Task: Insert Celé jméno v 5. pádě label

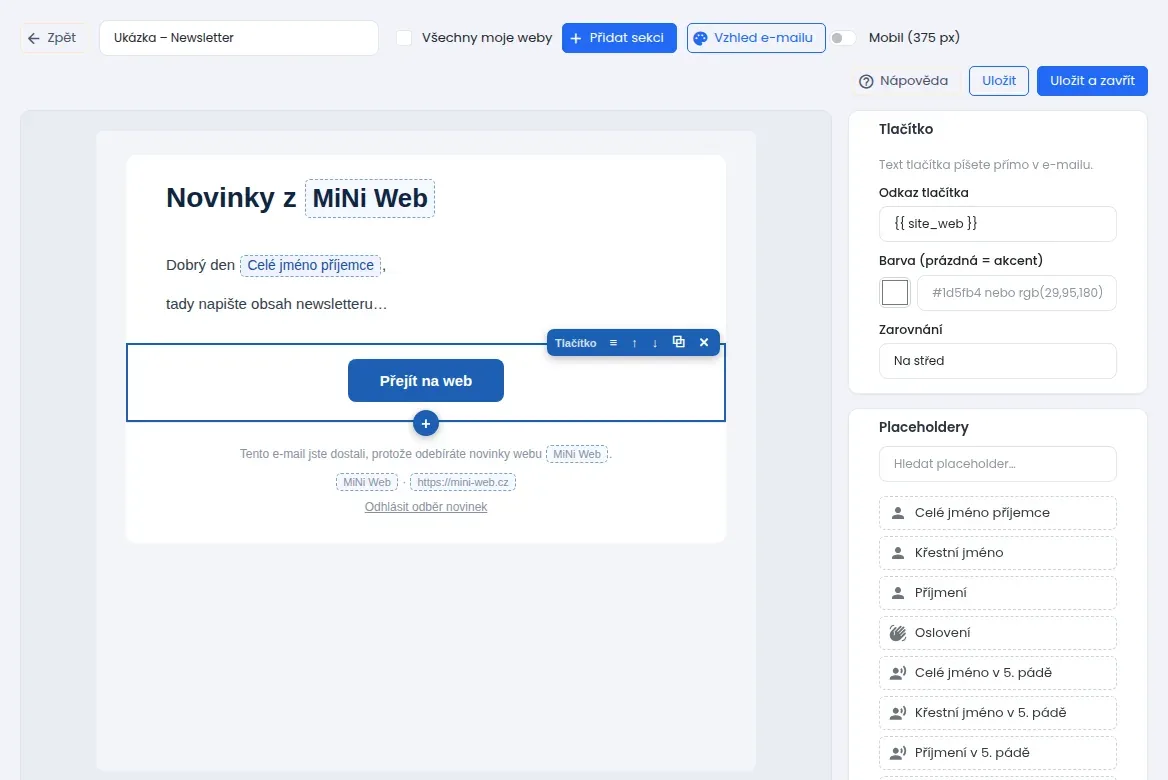Action: [983, 673]
